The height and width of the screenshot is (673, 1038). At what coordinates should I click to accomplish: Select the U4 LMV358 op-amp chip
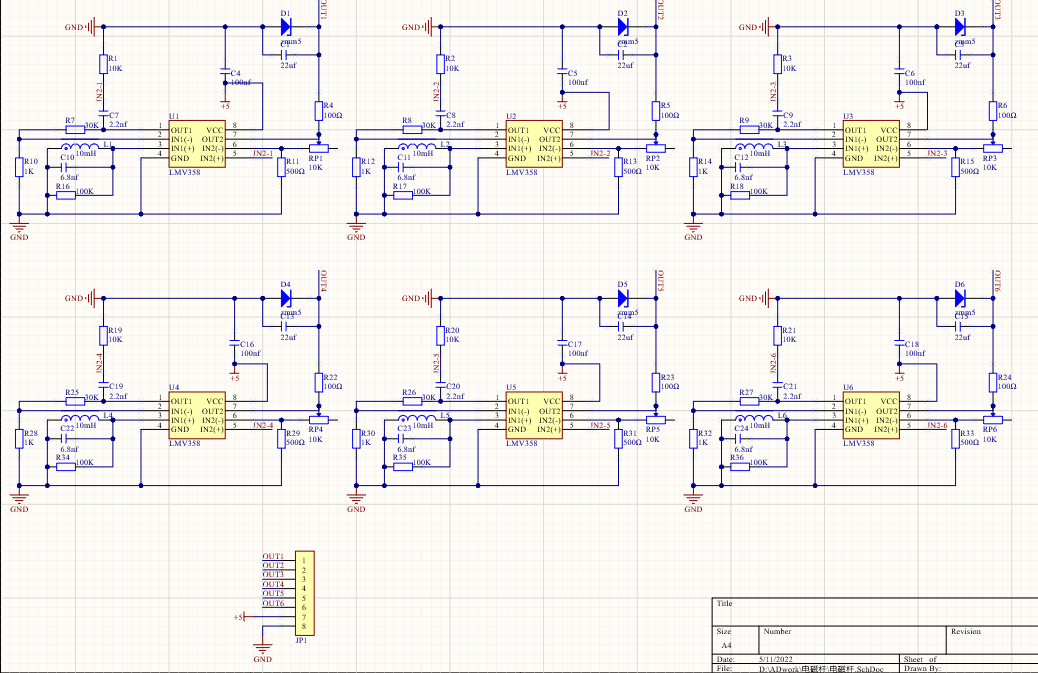(197, 416)
